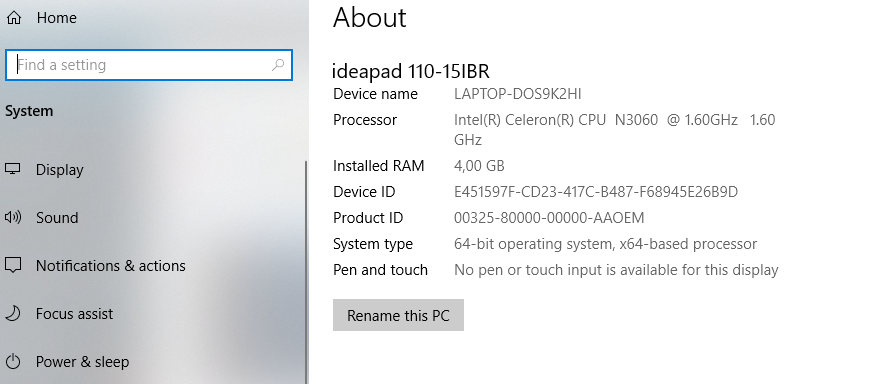
Task: Click the Display monitor icon
Action: [13, 169]
